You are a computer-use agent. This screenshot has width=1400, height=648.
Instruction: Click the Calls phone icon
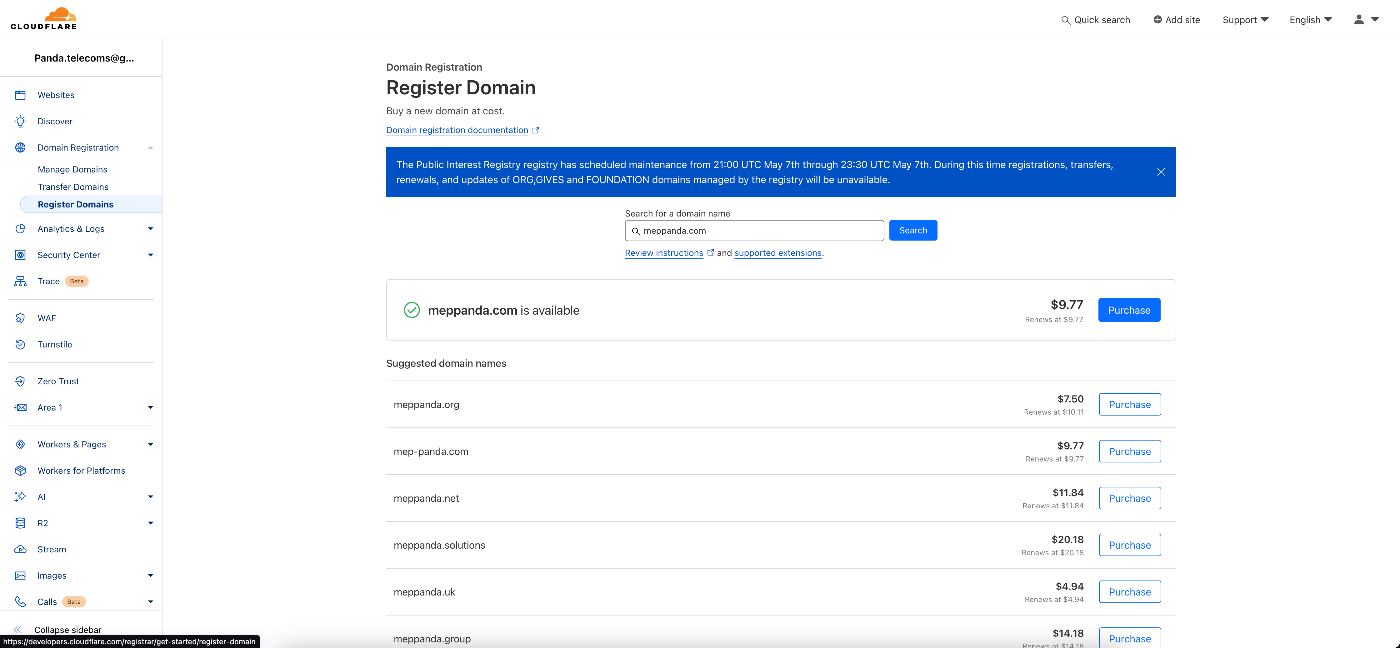click(x=20, y=602)
